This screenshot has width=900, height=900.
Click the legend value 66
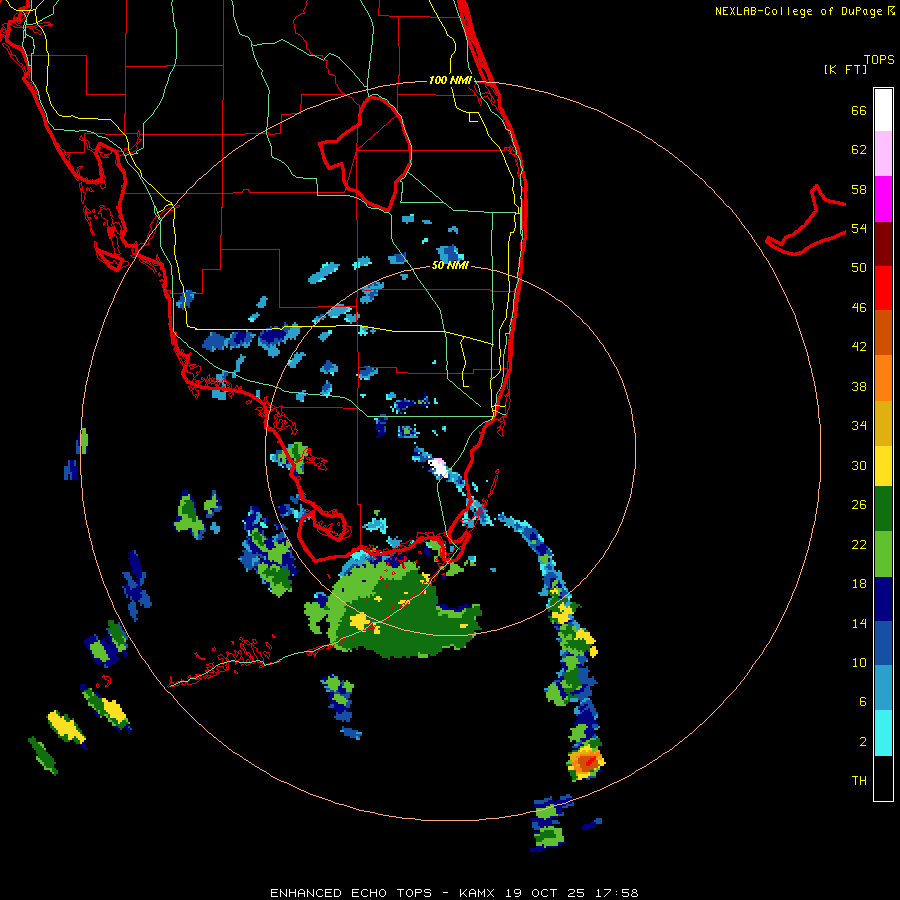[x=859, y=110]
